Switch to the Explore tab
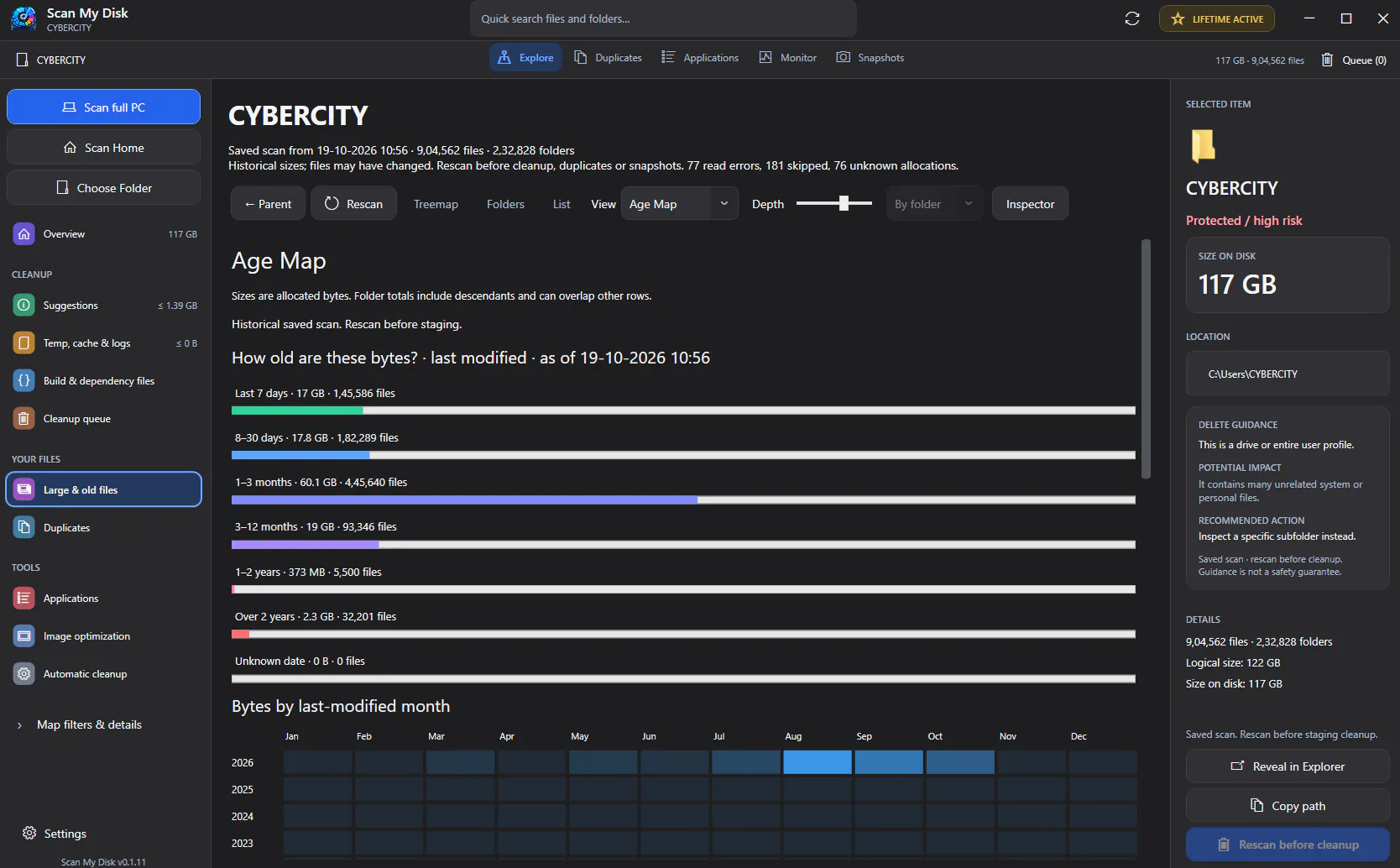This screenshot has width=1400, height=868. point(525,58)
